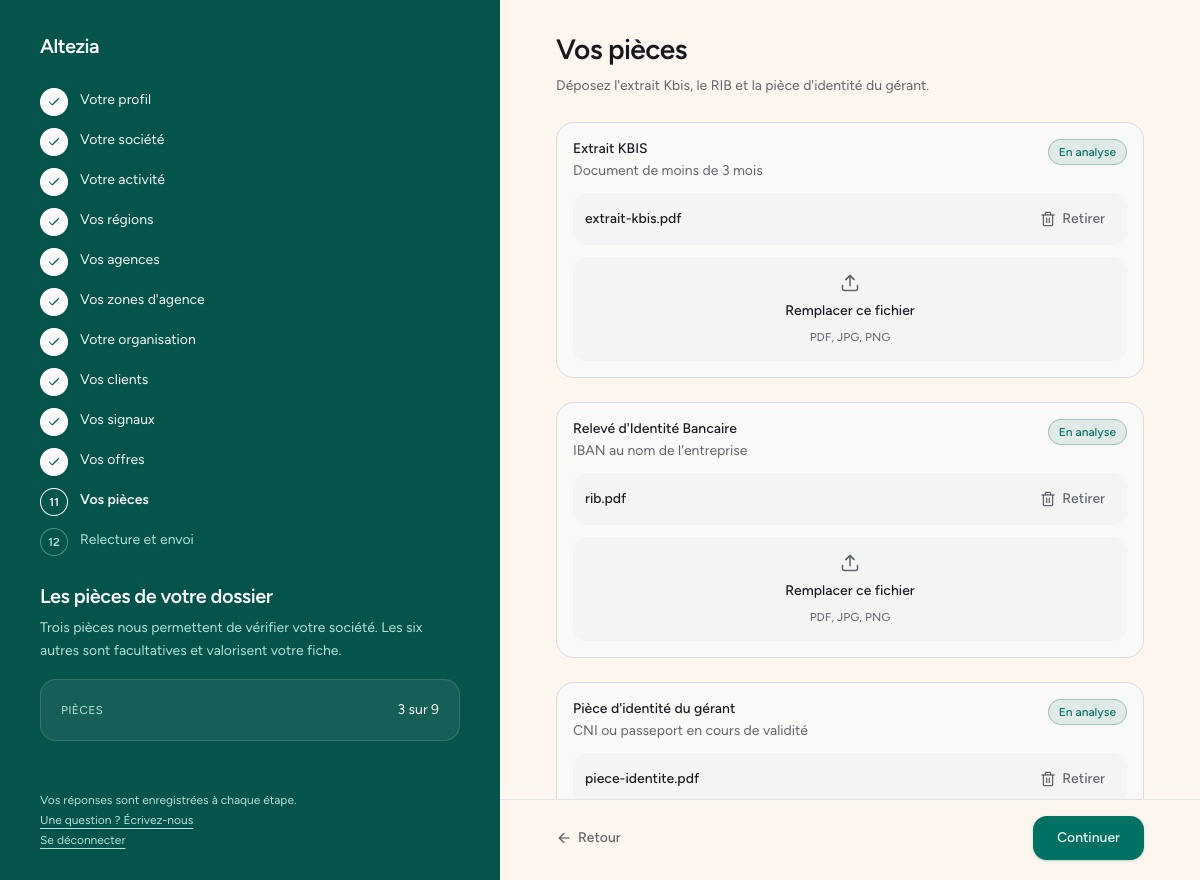Click the rib.pdf file name
This screenshot has height=880, width=1200.
pyautogui.click(x=606, y=499)
